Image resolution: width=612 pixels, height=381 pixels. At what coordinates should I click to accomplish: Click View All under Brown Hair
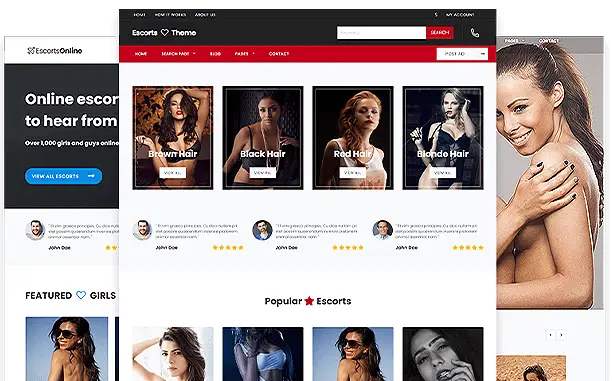(x=173, y=173)
